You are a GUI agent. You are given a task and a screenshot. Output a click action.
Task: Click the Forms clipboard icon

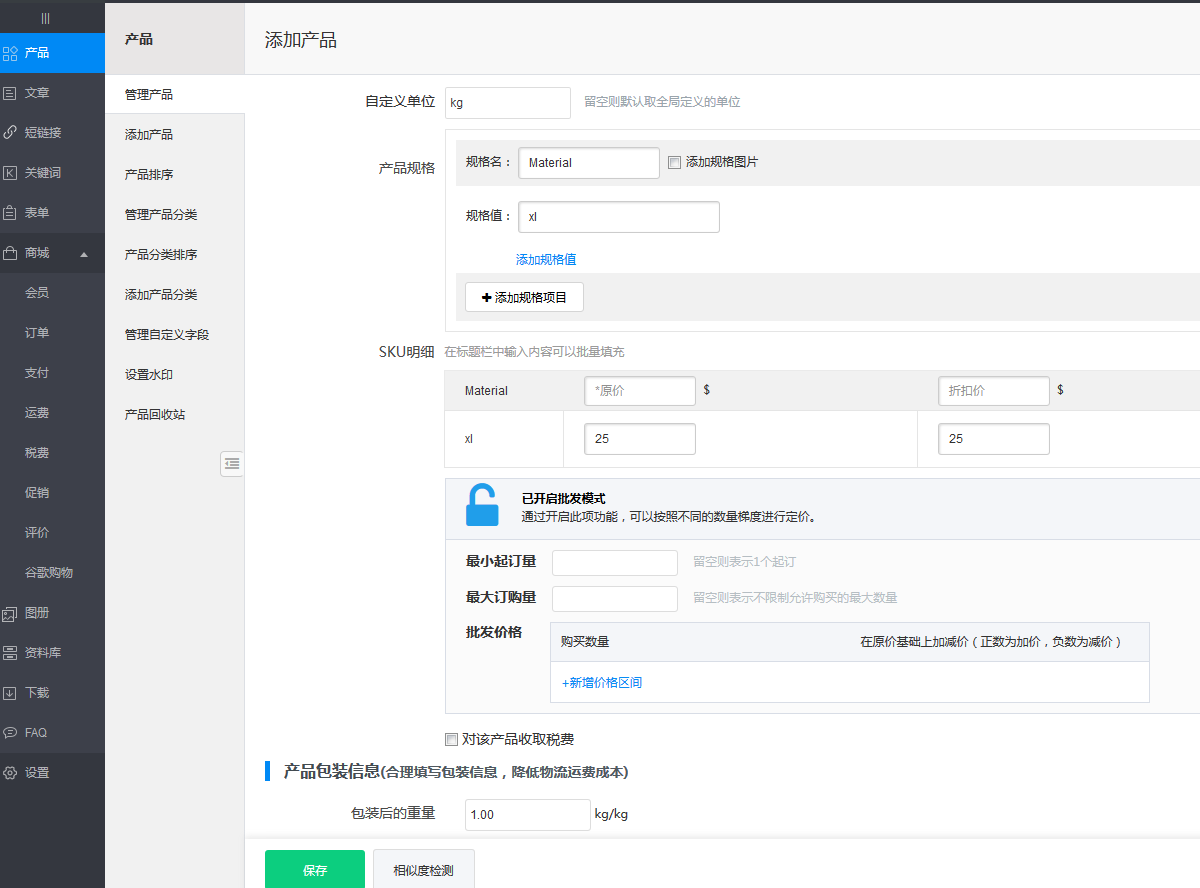[x=10, y=213]
